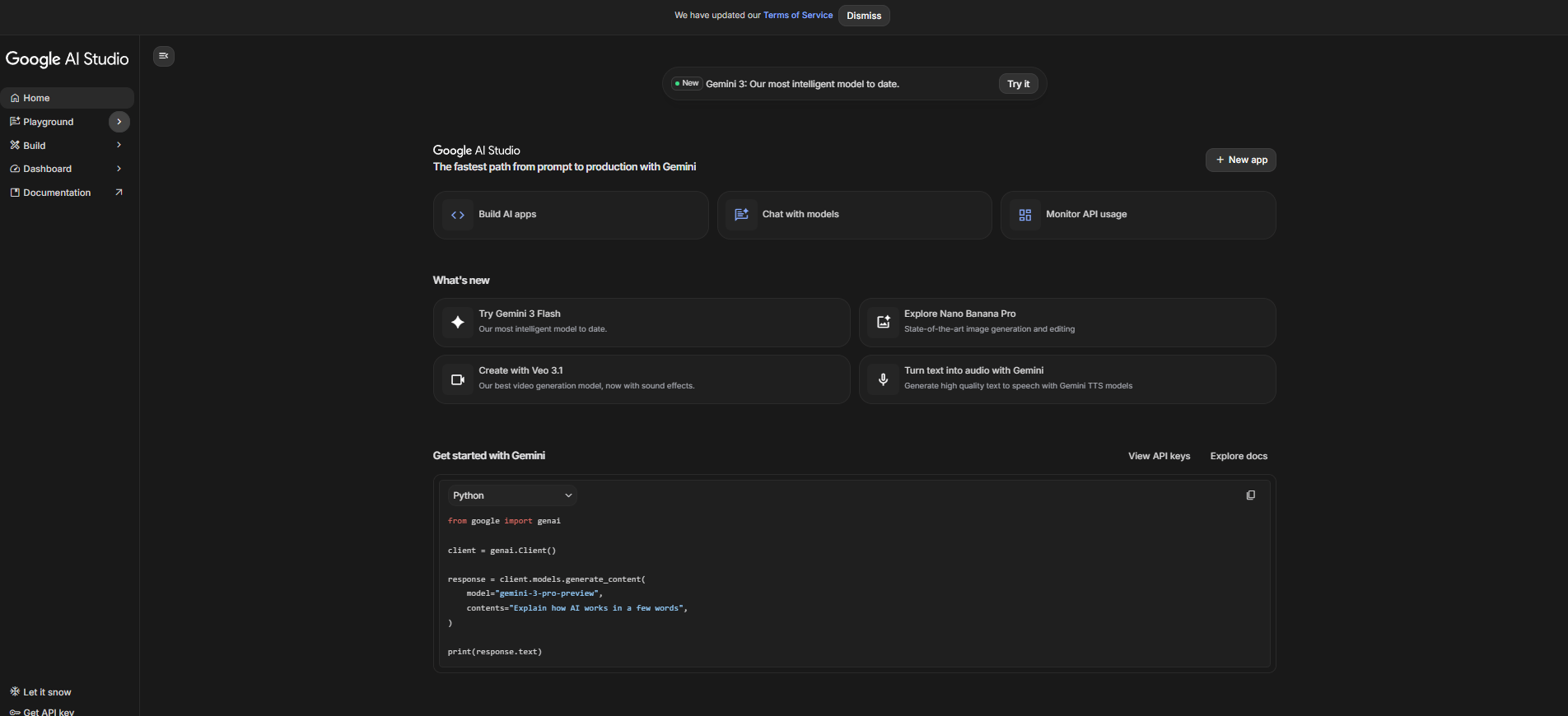Click the Documentation book icon in sidebar

point(15,193)
